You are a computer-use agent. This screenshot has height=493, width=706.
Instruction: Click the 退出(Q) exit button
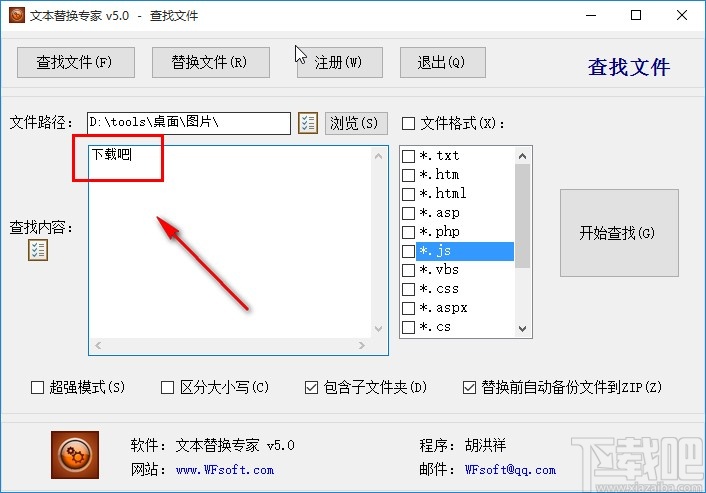click(443, 62)
